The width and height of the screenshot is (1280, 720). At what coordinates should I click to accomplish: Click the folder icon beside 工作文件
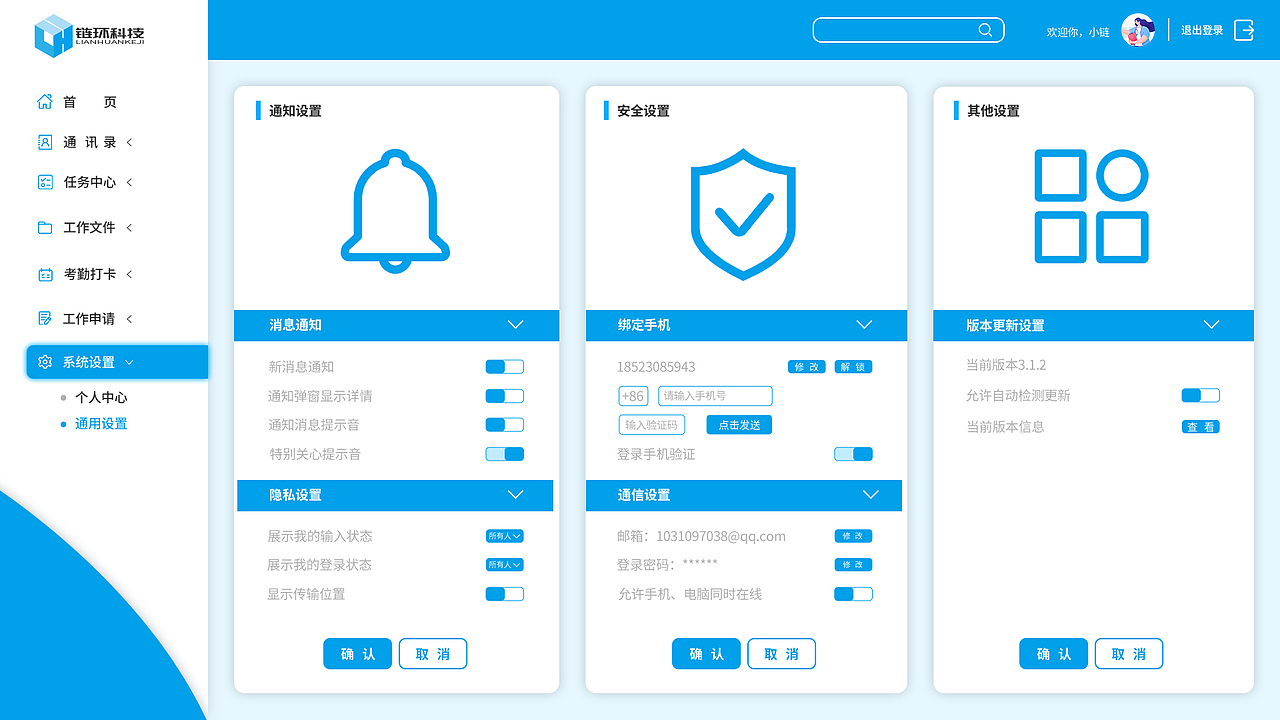coord(45,227)
